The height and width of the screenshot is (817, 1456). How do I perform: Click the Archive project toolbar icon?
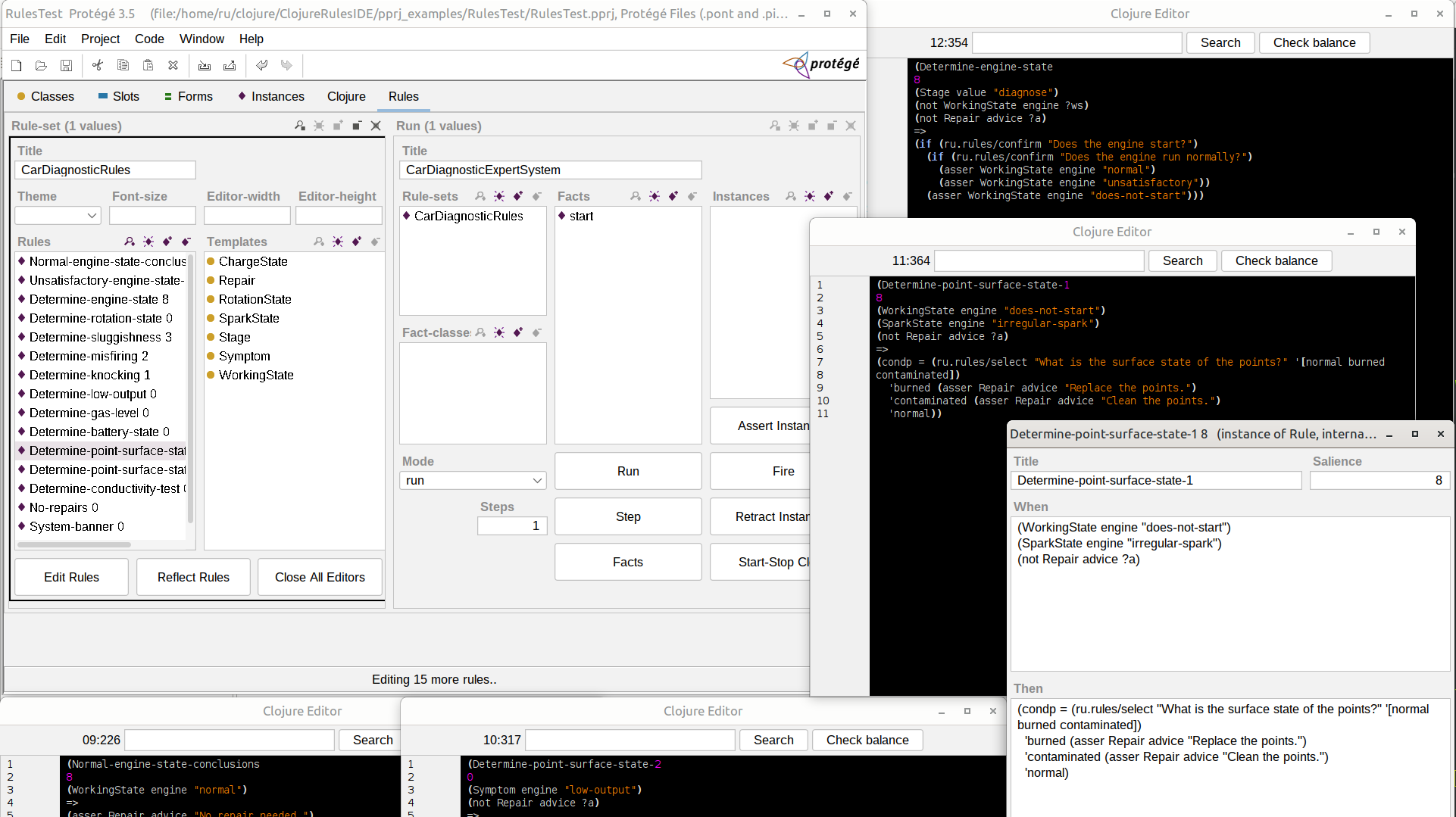coord(205,66)
